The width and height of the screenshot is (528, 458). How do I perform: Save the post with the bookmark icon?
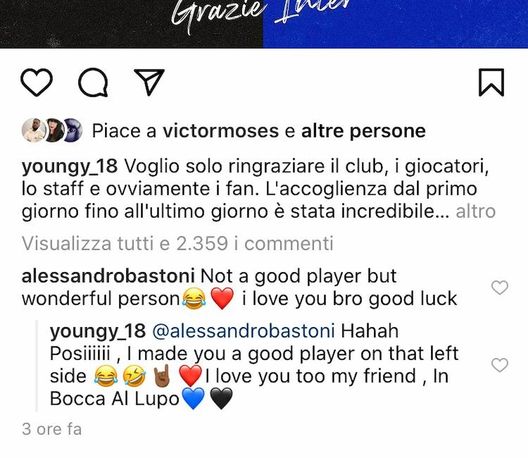click(x=491, y=83)
